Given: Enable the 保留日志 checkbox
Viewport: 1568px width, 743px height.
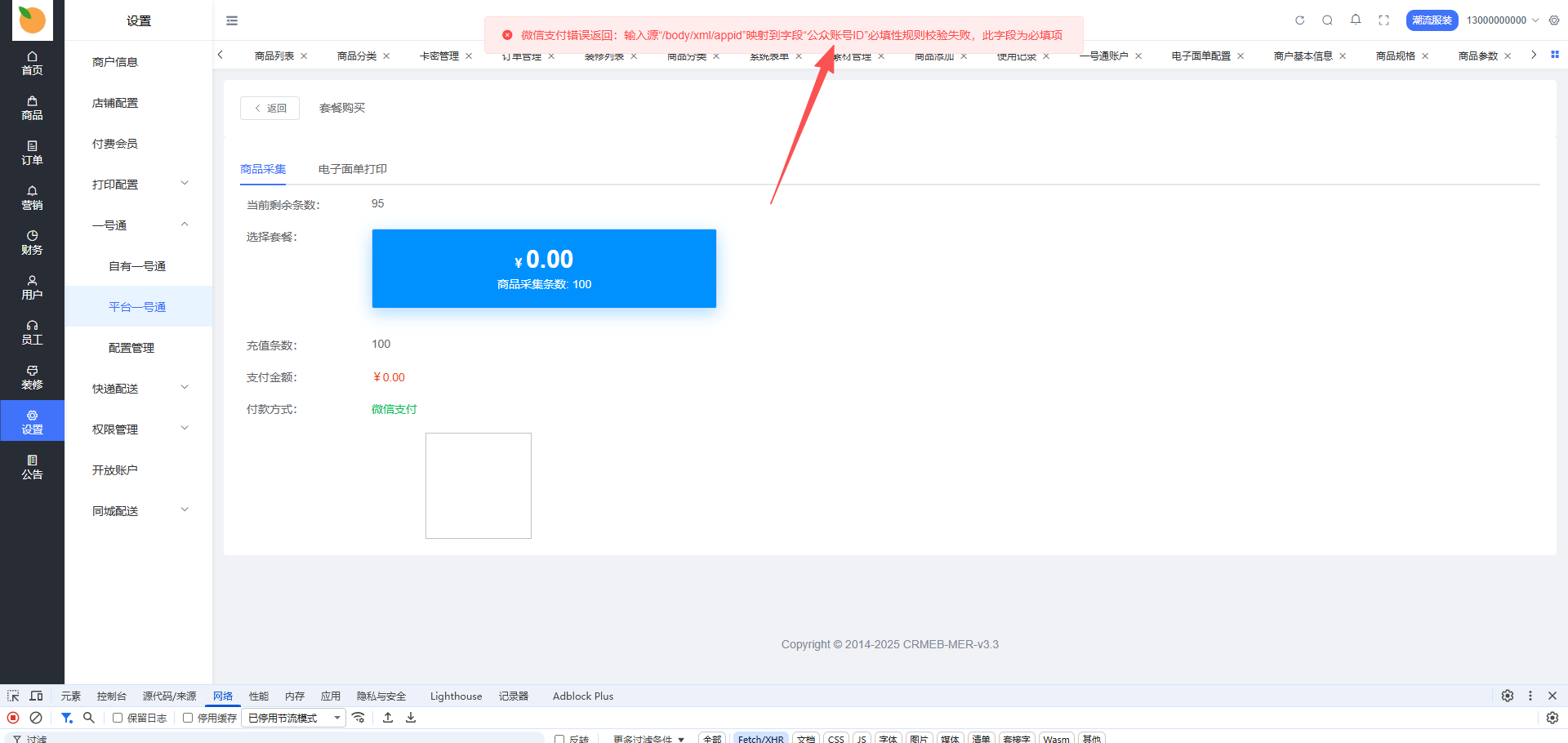Looking at the screenshot, I should pyautogui.click(x=118, y=718).
